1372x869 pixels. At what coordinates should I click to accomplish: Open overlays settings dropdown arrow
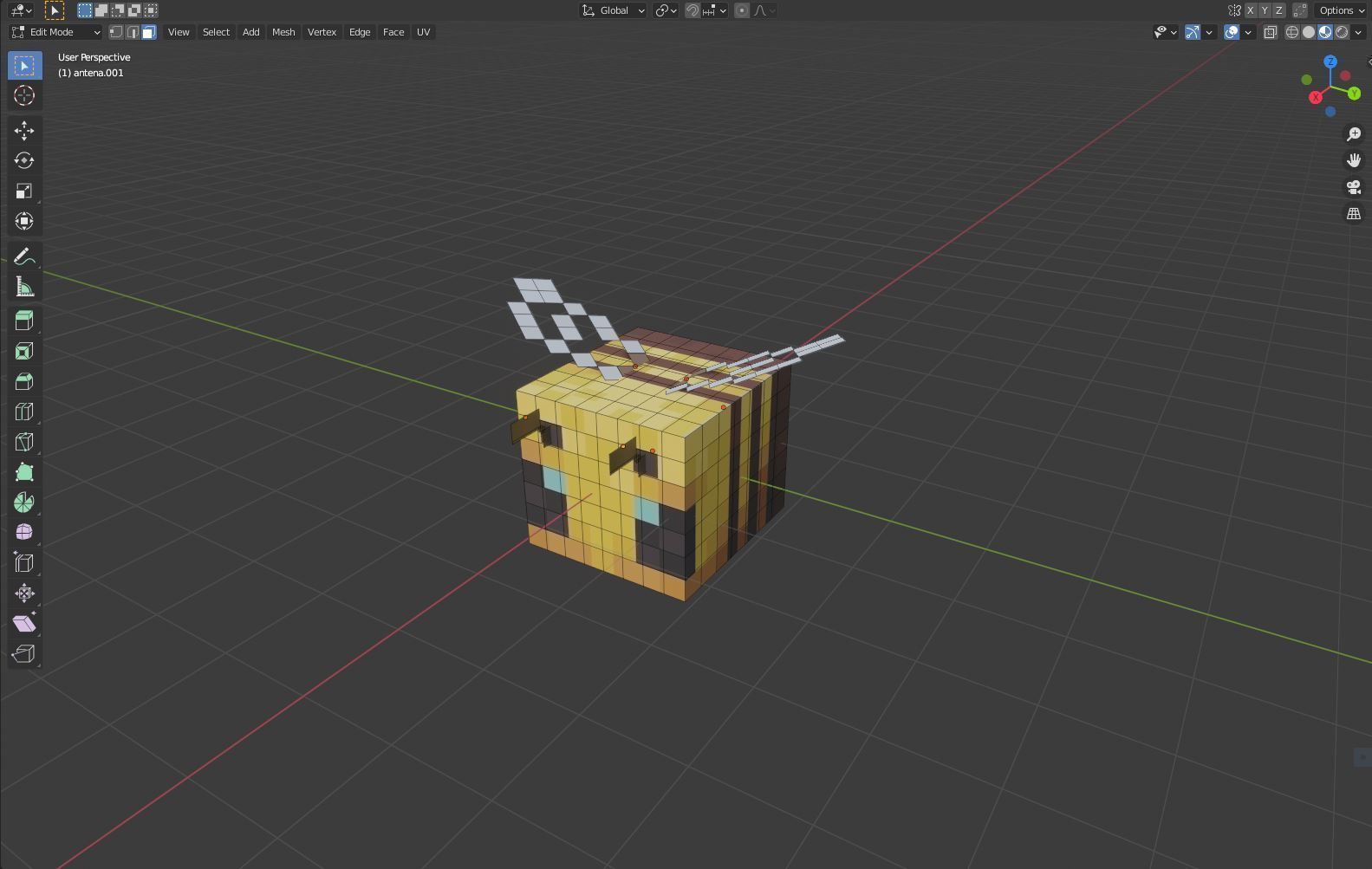tap(1248, 32)
